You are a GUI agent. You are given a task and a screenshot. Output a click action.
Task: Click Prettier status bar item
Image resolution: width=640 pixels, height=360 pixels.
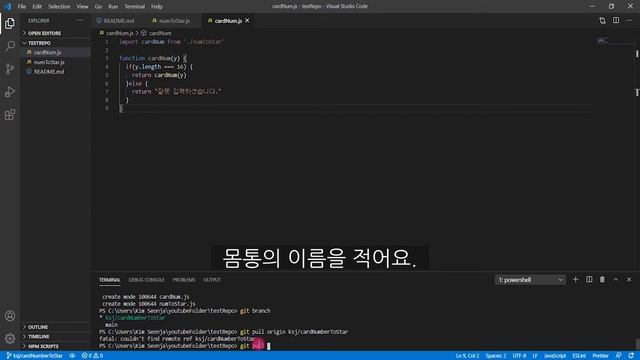(600, 356)
